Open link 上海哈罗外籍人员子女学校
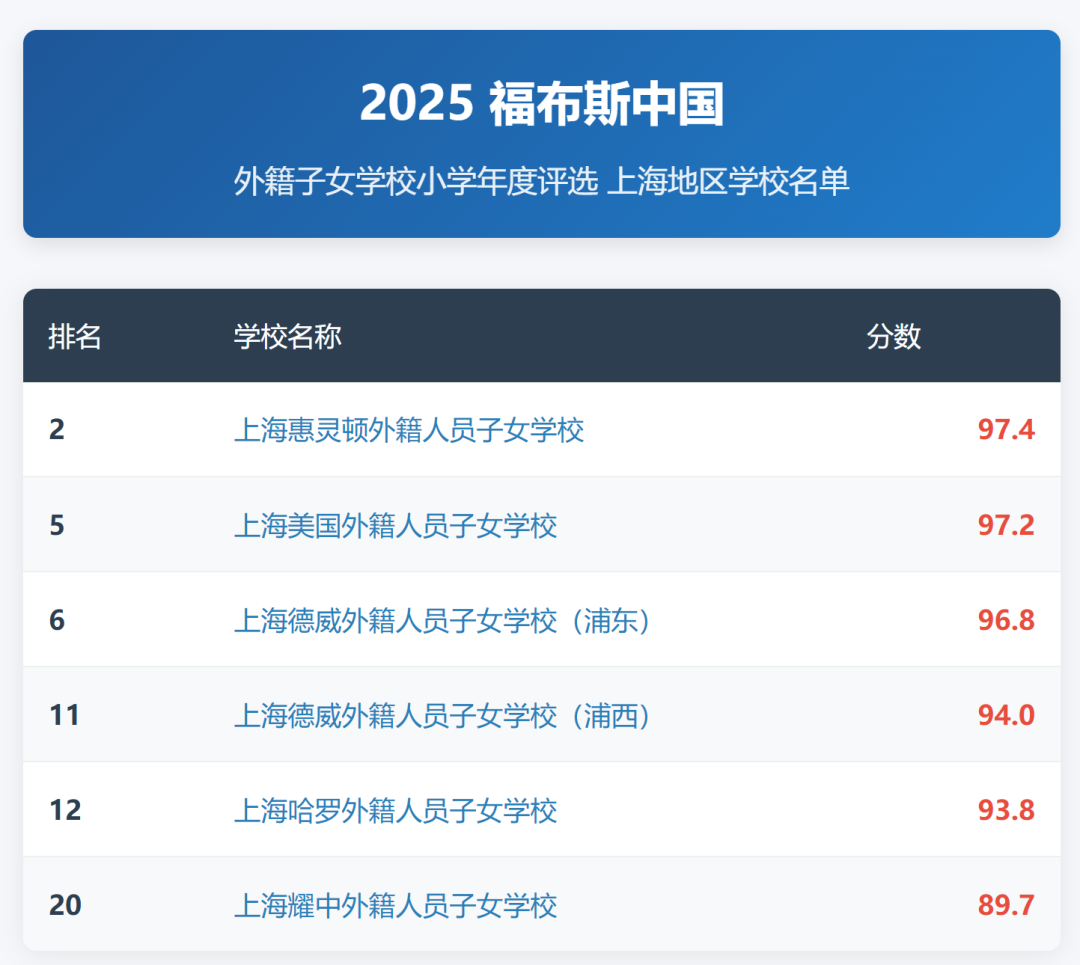This screenshot has height=965, width=1080. click(395, 811)
